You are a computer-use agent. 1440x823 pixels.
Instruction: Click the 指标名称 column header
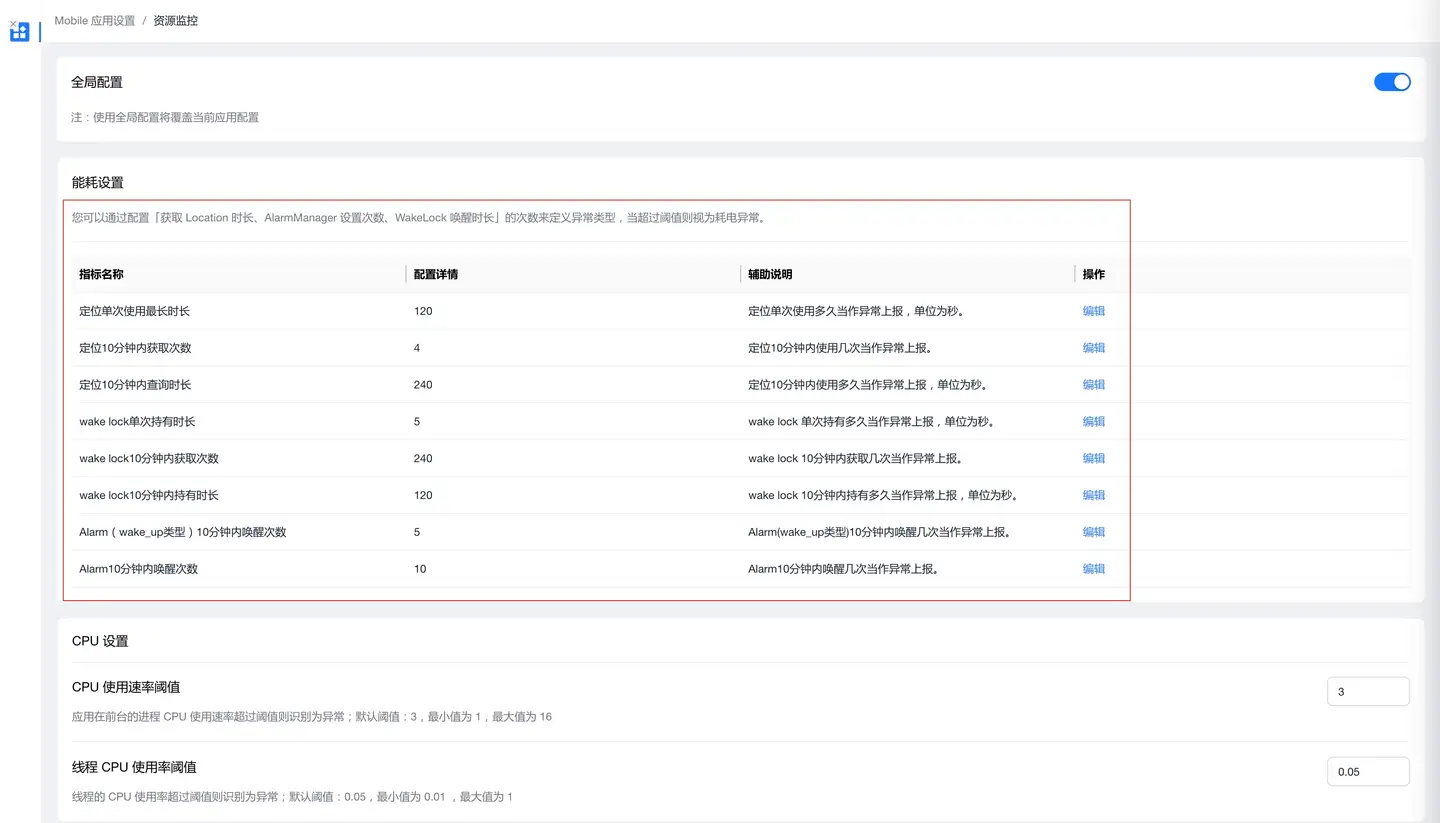[x=101, y=274]
